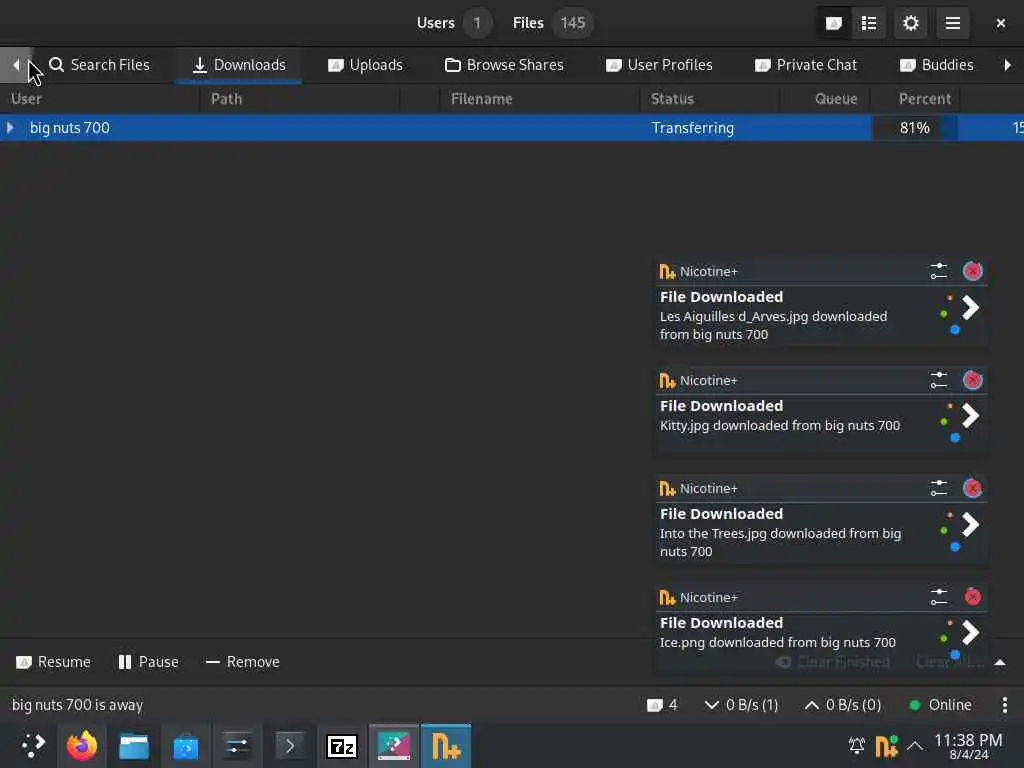
Task: Open 7-Zip from the taskbar
Action: (342, 746)
